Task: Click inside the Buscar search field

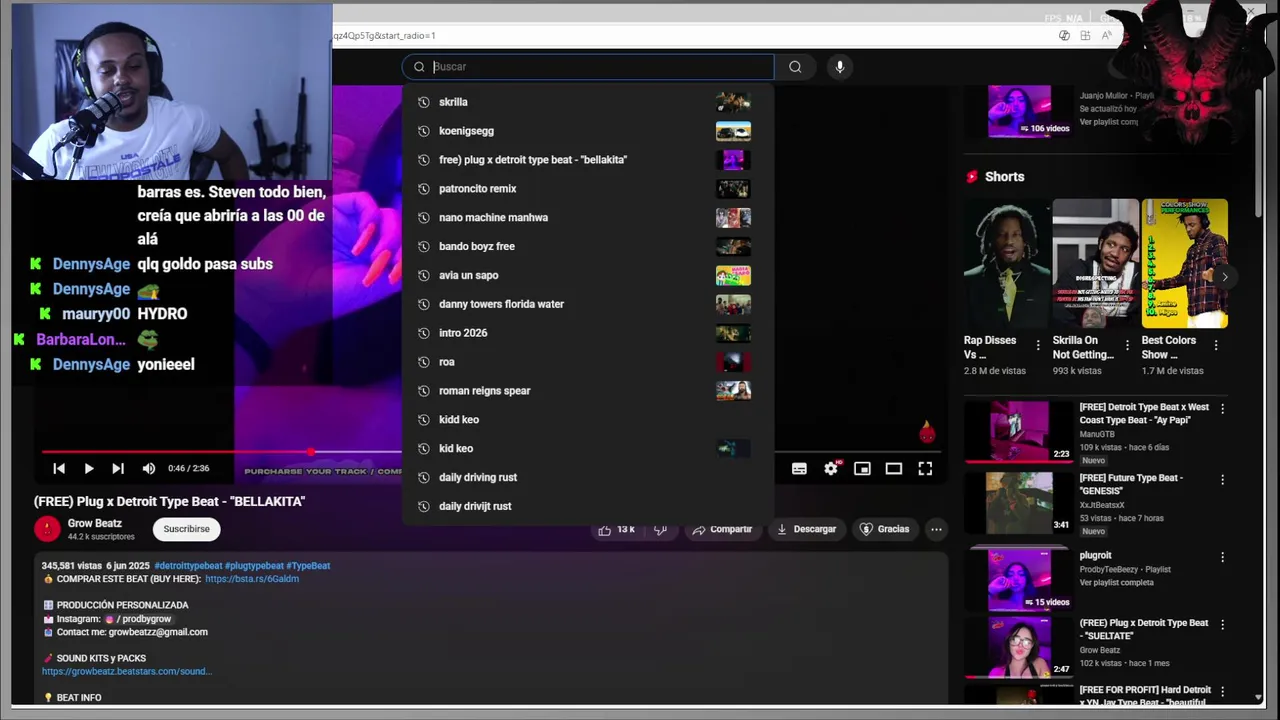Action: coord(588,67)
